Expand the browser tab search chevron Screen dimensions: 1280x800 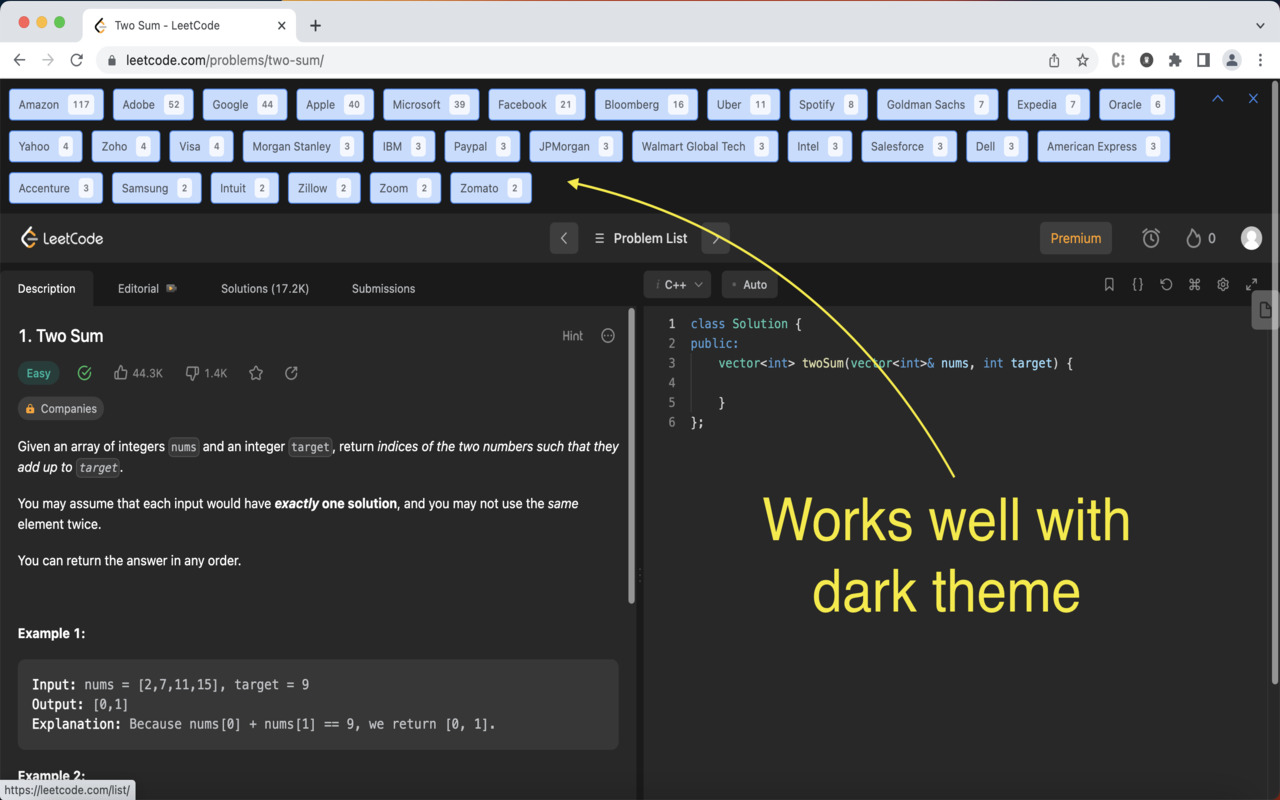[x=1260, y=25]
